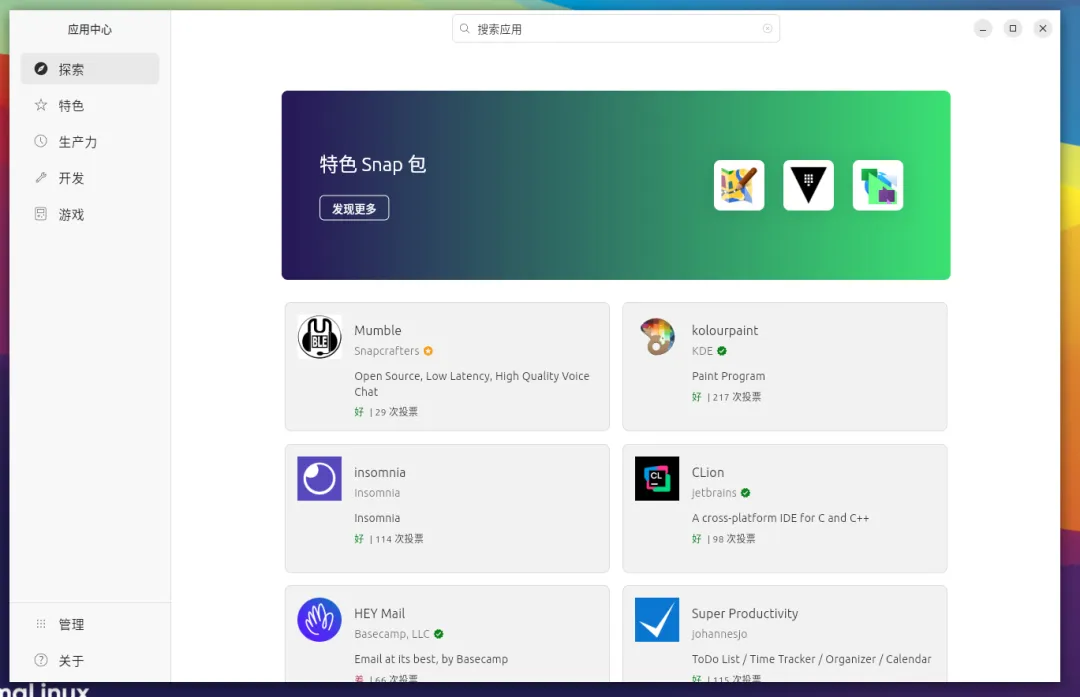Open the black triangle featured snap icon
The image size is (1080, 697).
tap(809, 185)
